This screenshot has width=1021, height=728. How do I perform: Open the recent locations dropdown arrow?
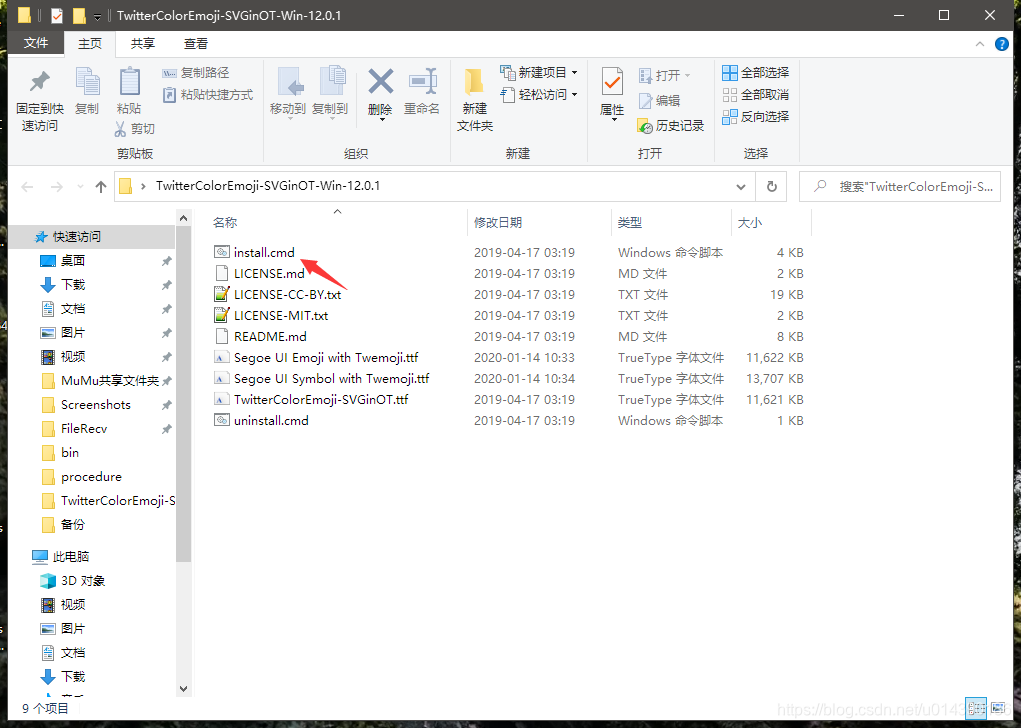(x=80, y=187)
